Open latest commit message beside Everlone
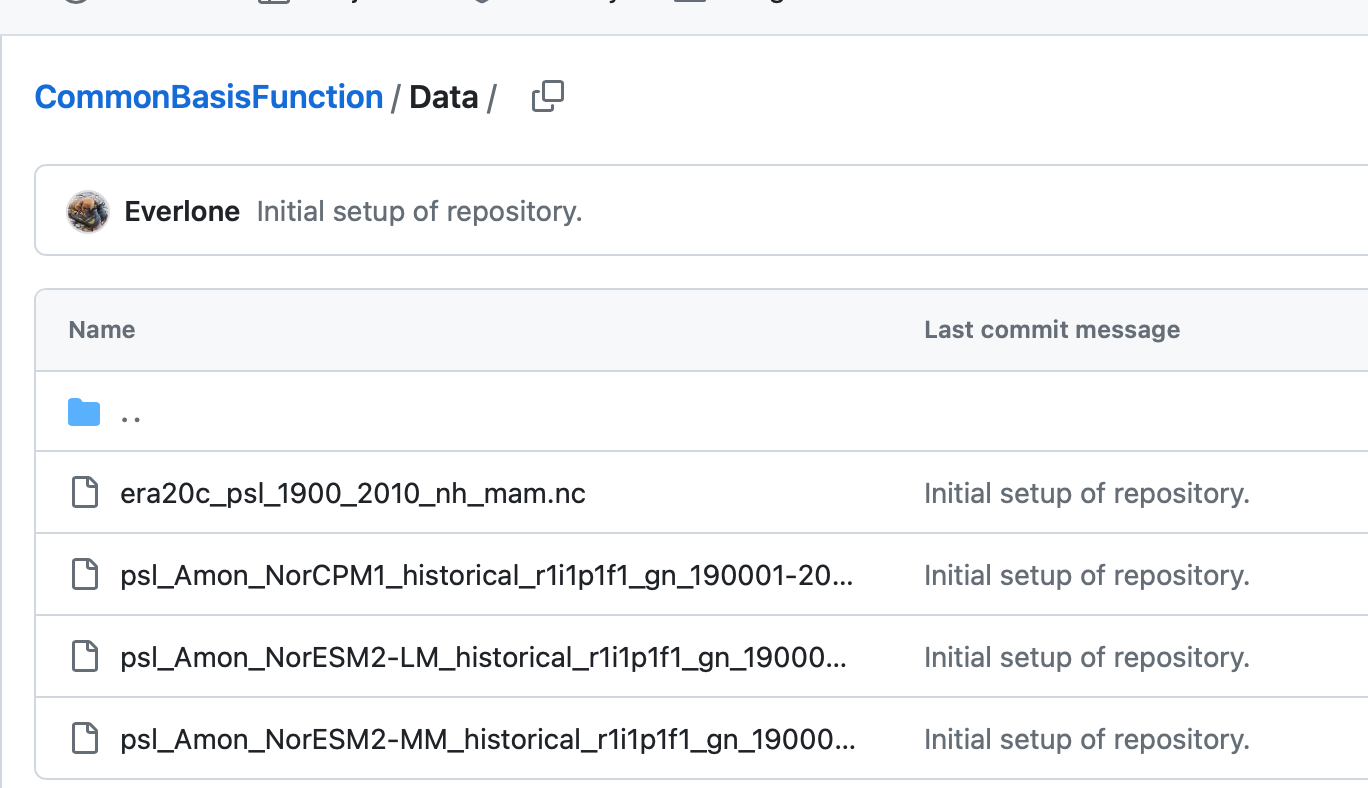 pos(419,212)
